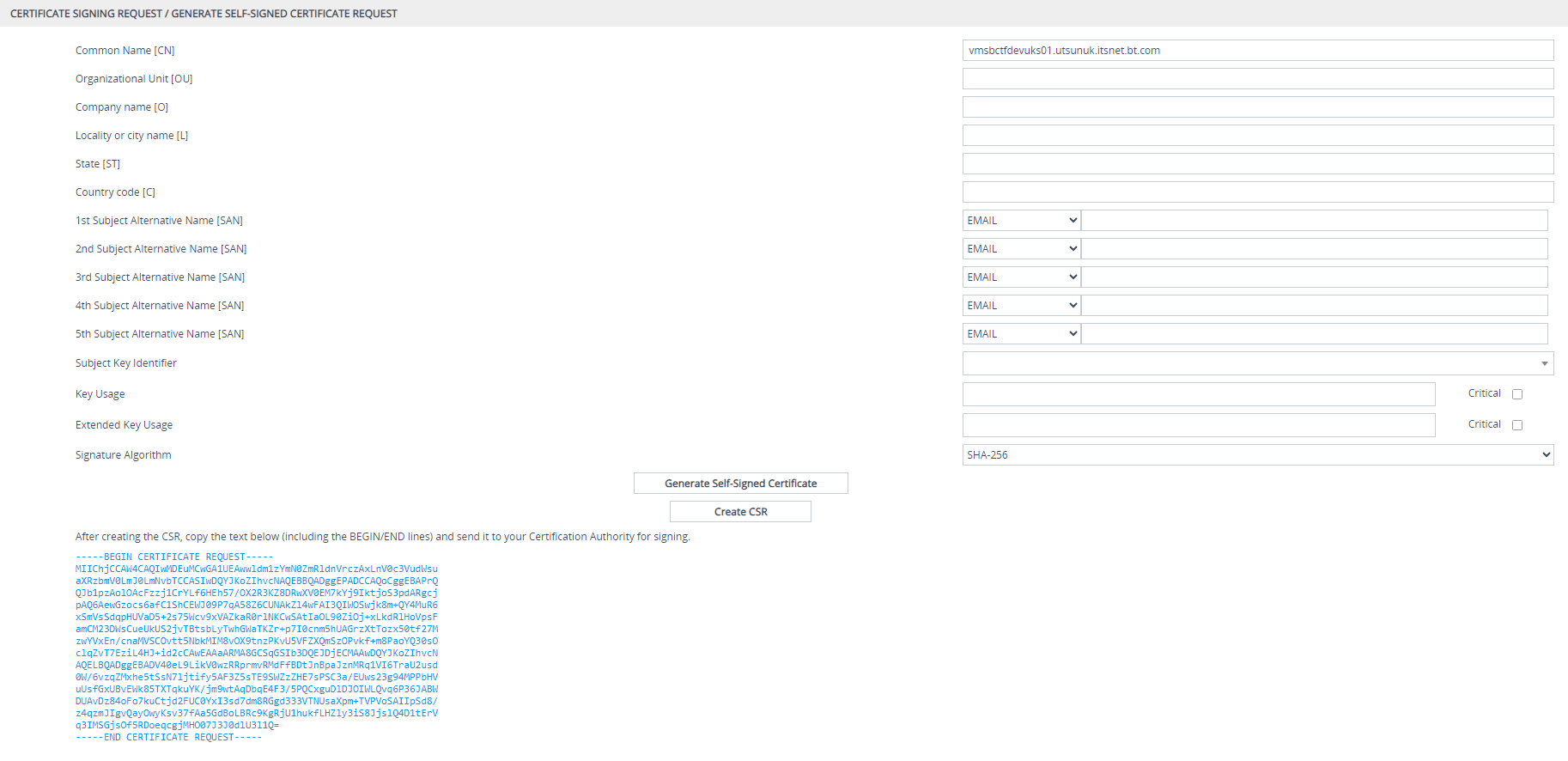The height and width of the screenshot is (761, 1568).
Task: Click the 1st Subject Alternative Name value field
Action: coord(1315,221)
